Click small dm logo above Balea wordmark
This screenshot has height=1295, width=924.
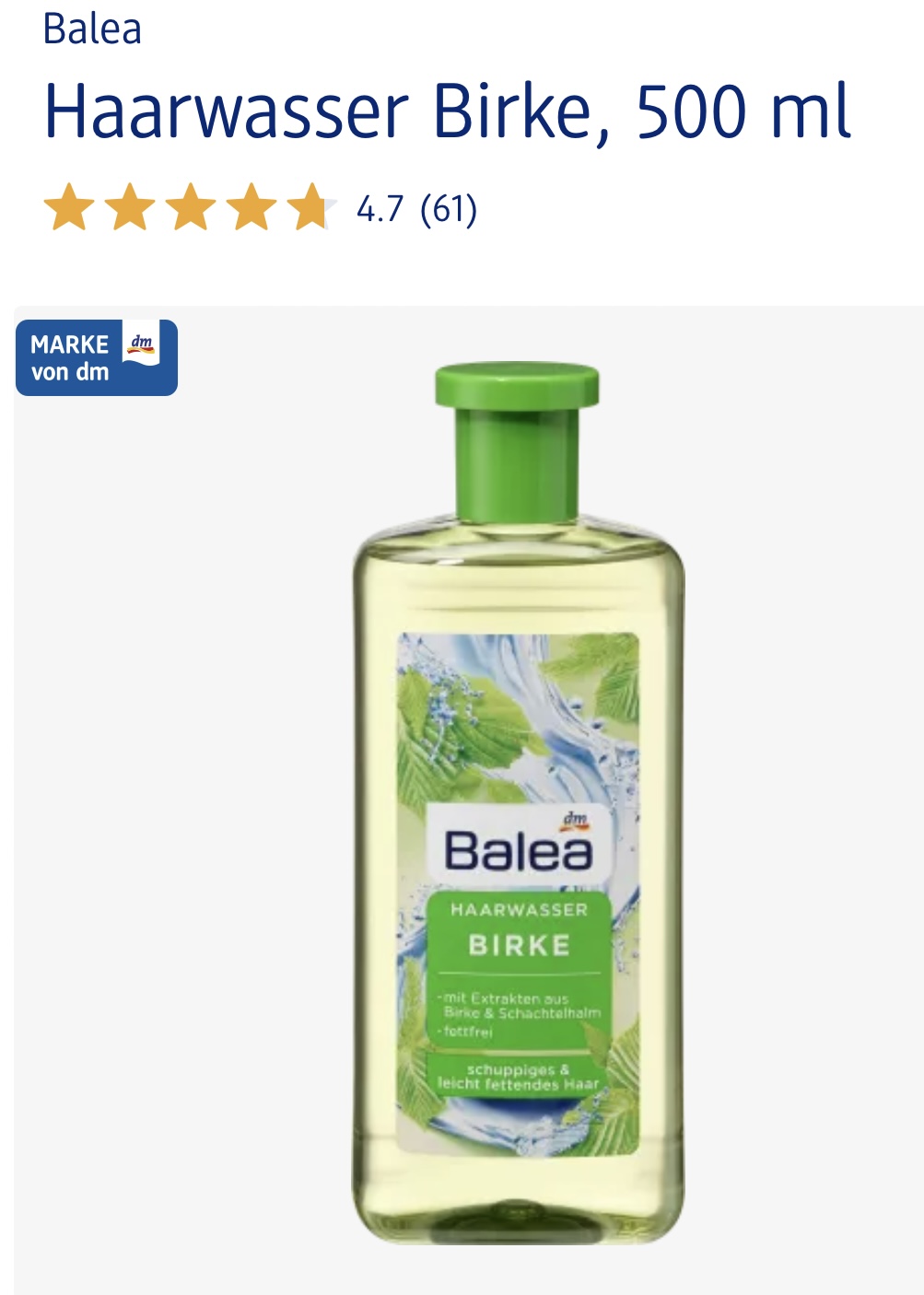pos(575,819)
